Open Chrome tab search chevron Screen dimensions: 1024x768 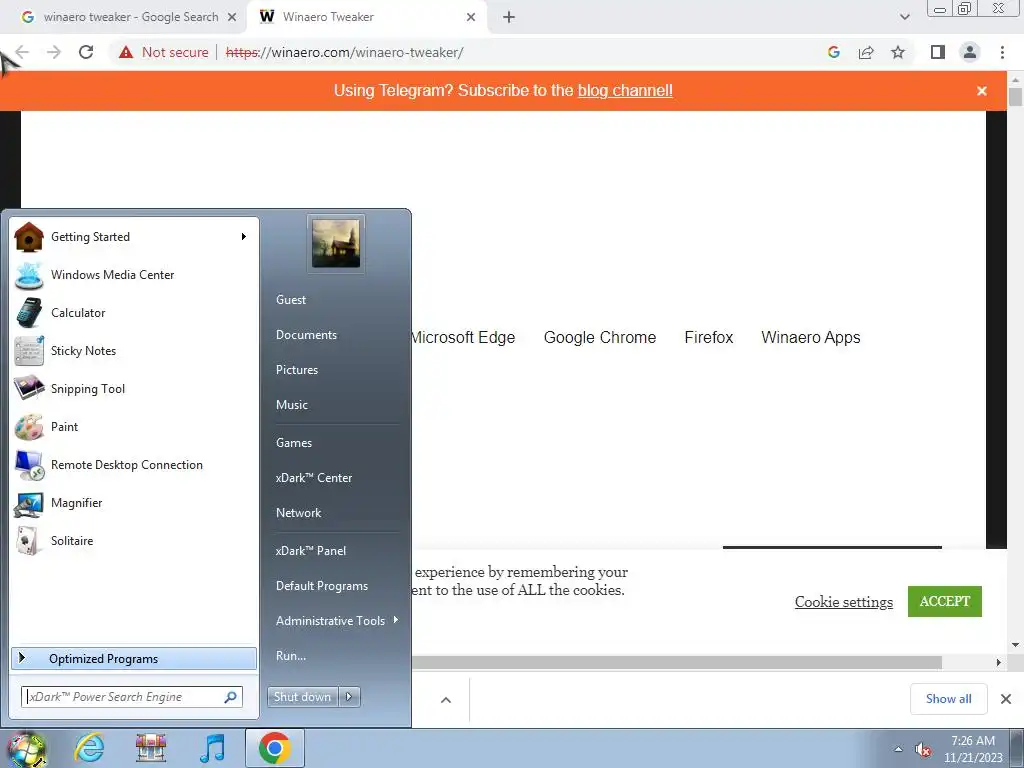[904, 17]
